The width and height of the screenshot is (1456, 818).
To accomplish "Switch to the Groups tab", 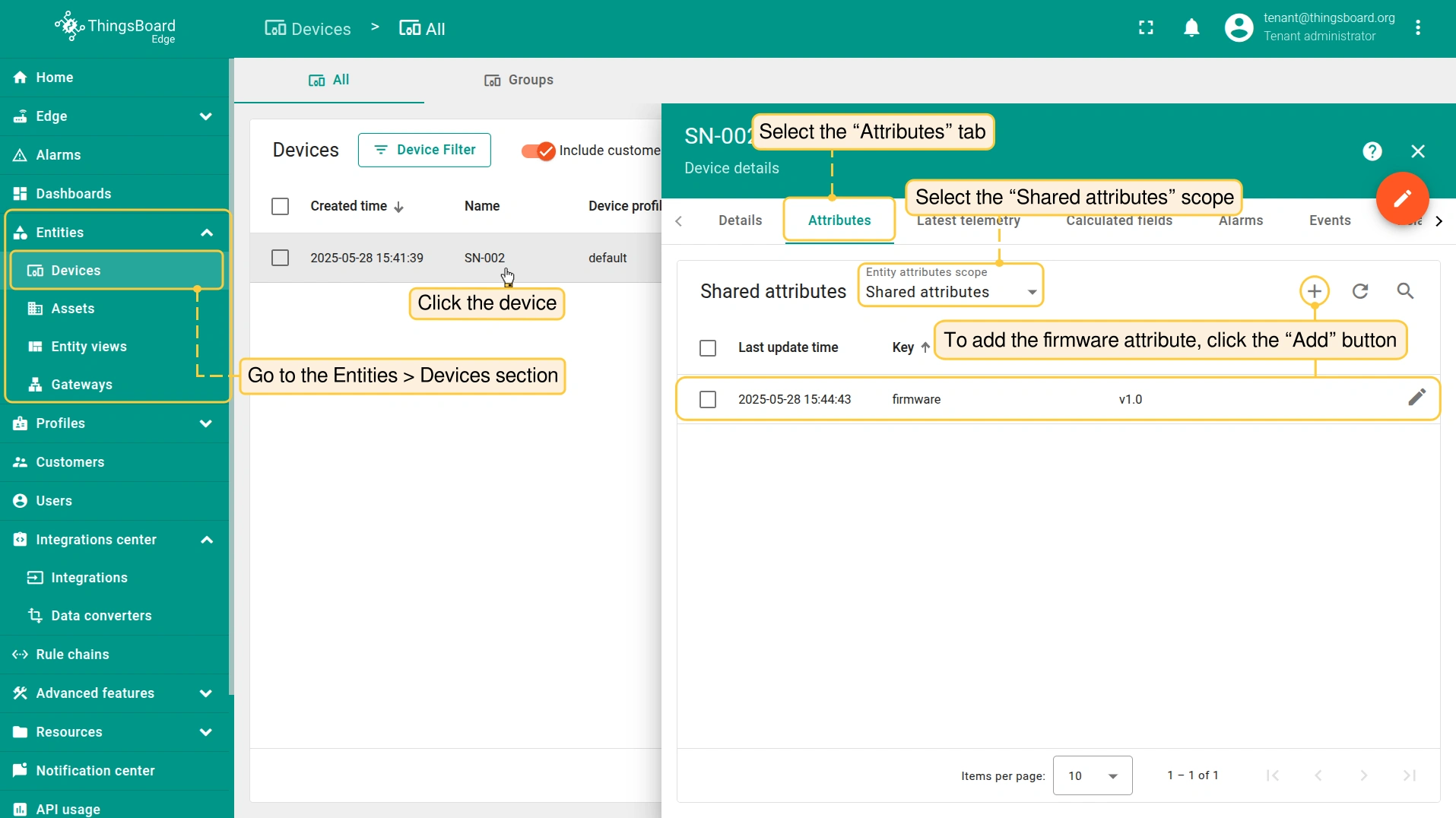I will (519, 80).
